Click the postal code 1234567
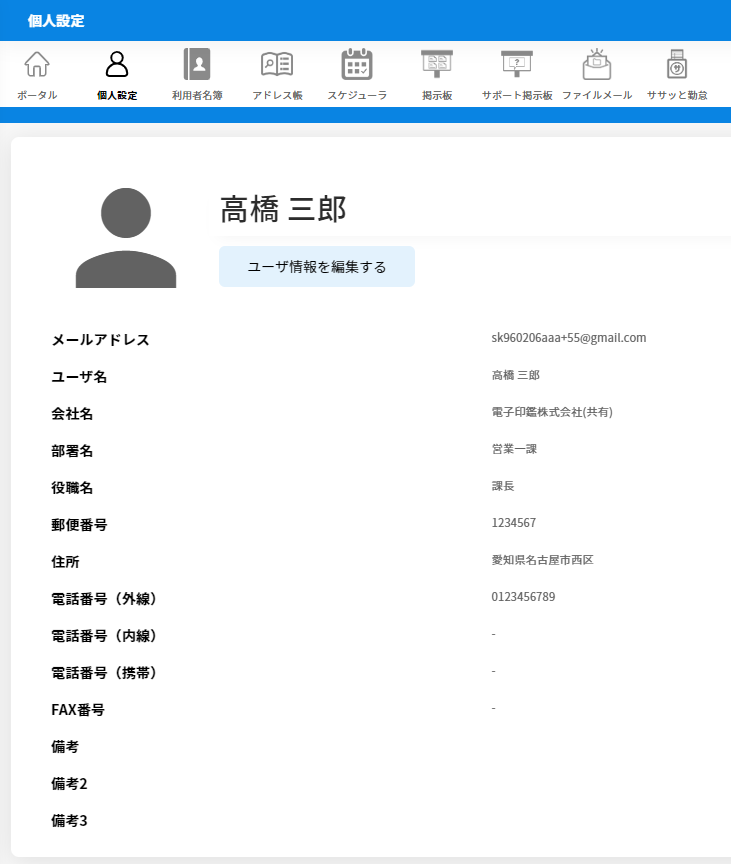Viewport: 731px width, 864px height. click(513, 523)
